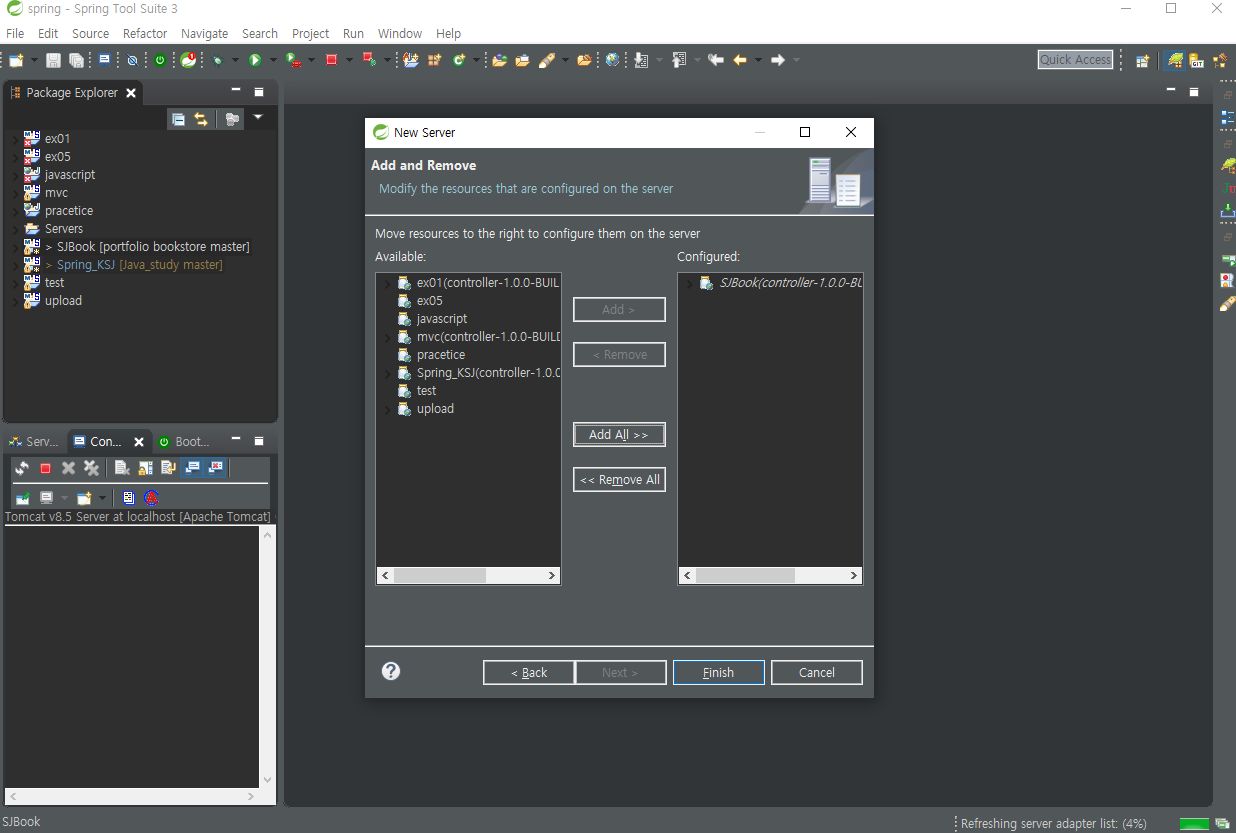Click Remove All Terminated Launches double-X icon
The width and height of the screenshot is (1236, 833).
click(x=91, y=468)
